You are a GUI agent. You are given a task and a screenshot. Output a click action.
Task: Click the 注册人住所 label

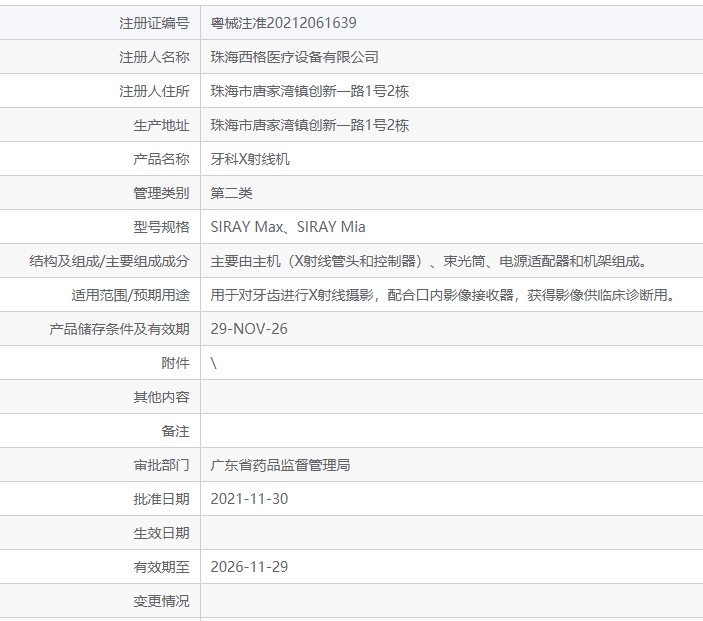154,91
